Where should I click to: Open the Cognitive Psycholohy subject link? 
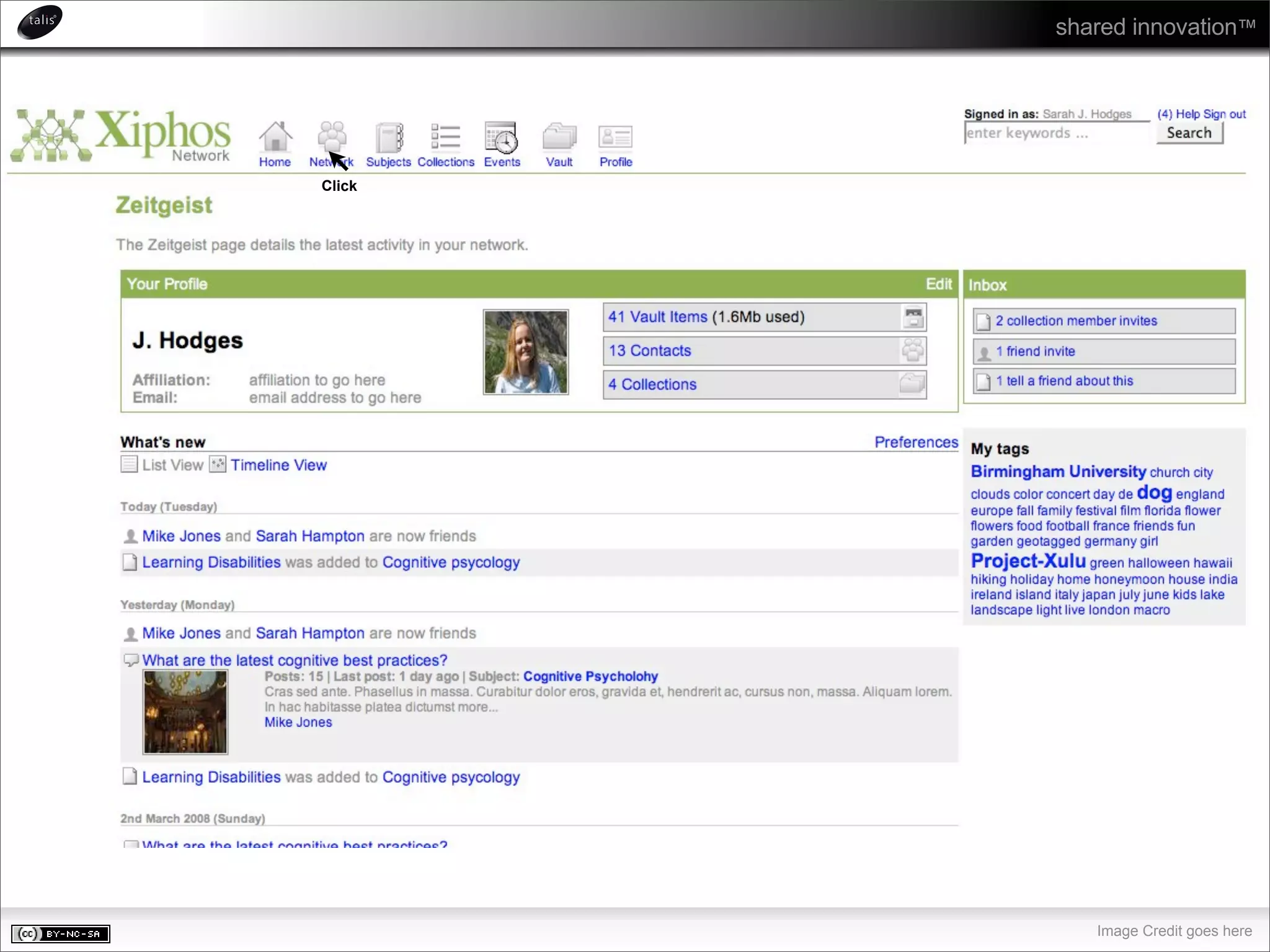(x=590, y=676)
